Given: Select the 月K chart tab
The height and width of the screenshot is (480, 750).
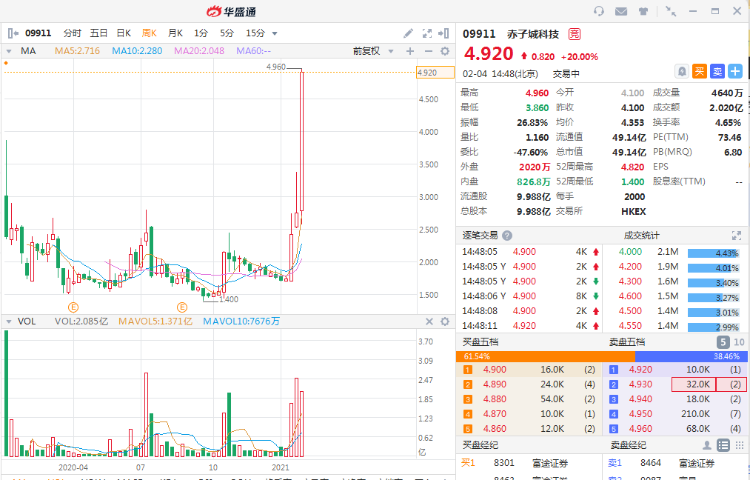Looking at the screenshot, I should 176,33.
